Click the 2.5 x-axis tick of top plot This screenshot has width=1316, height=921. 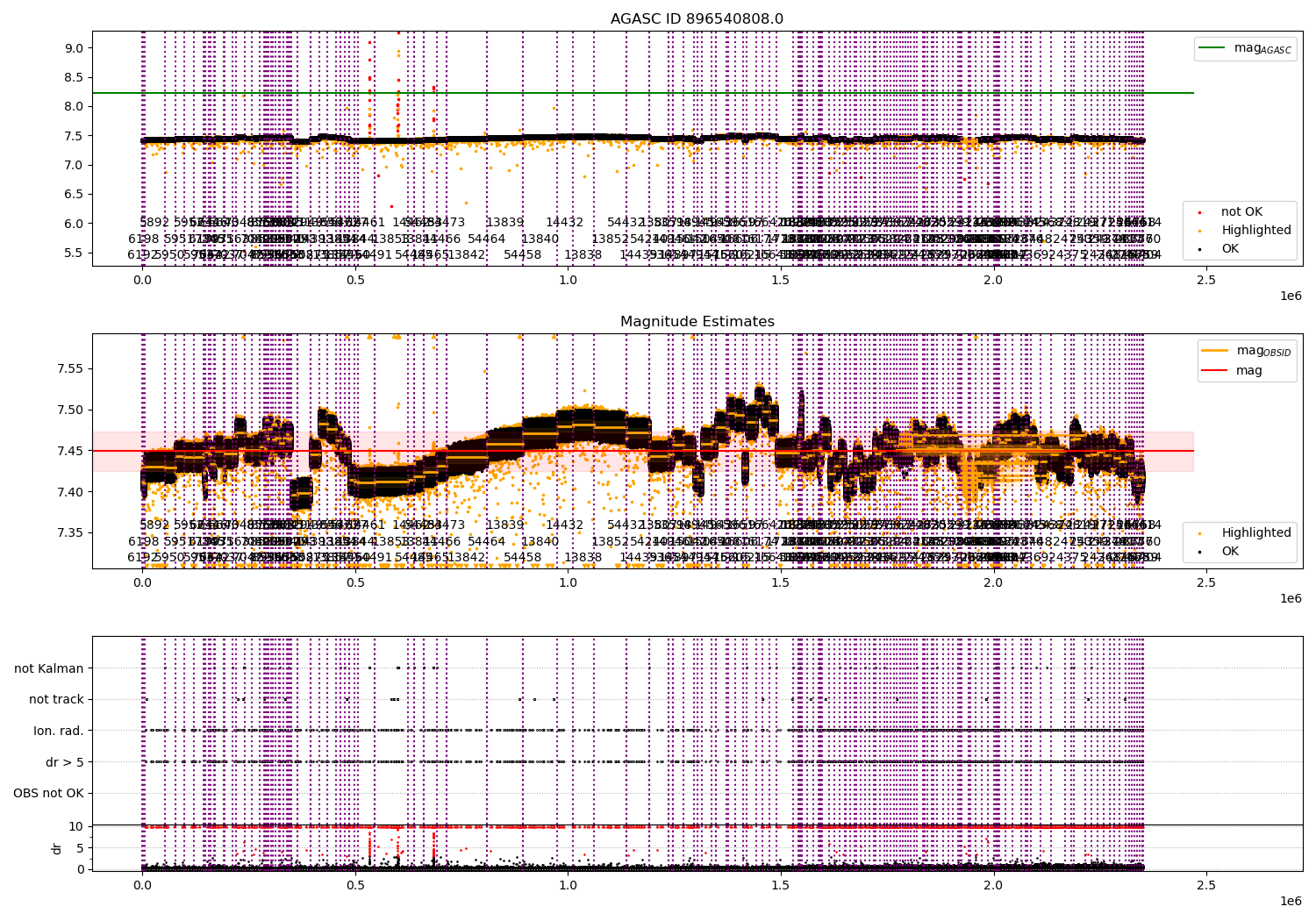[1205, 281]
